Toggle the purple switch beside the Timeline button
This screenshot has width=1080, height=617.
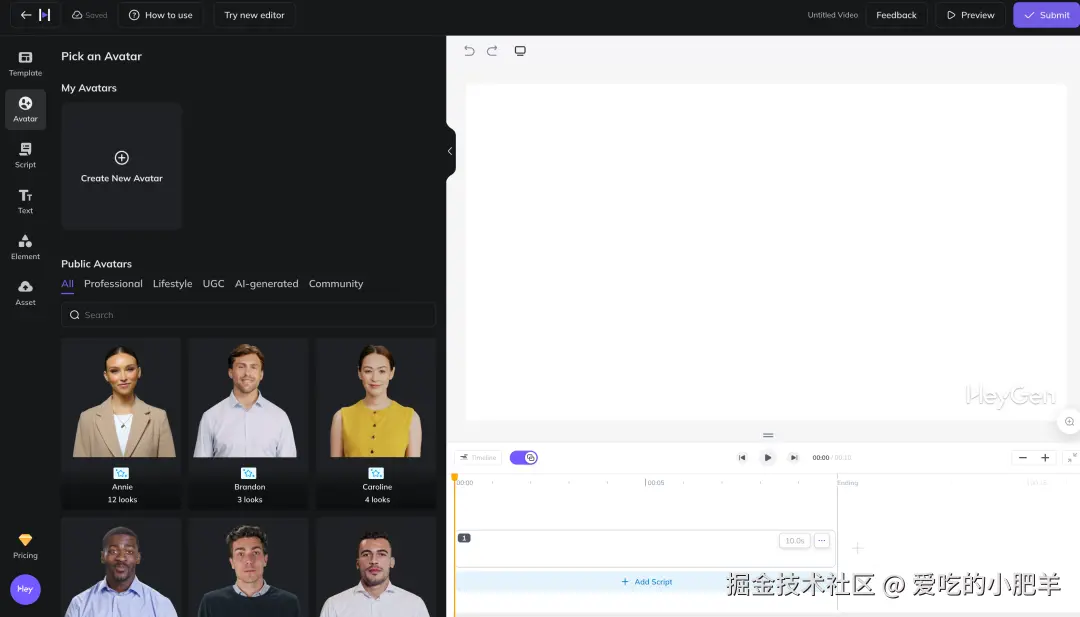[x=523, y=457]
